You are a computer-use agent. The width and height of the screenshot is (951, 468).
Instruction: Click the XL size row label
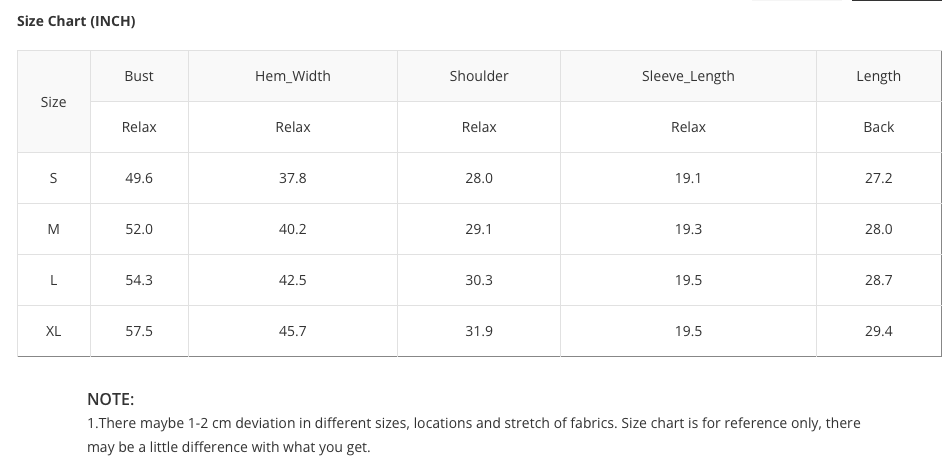pos(53,331)
